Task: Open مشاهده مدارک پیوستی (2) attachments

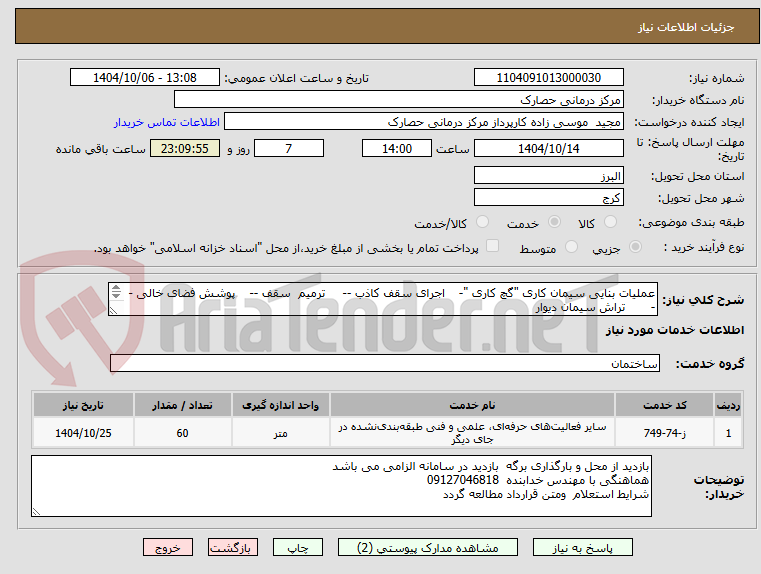Action: [428, 547]
